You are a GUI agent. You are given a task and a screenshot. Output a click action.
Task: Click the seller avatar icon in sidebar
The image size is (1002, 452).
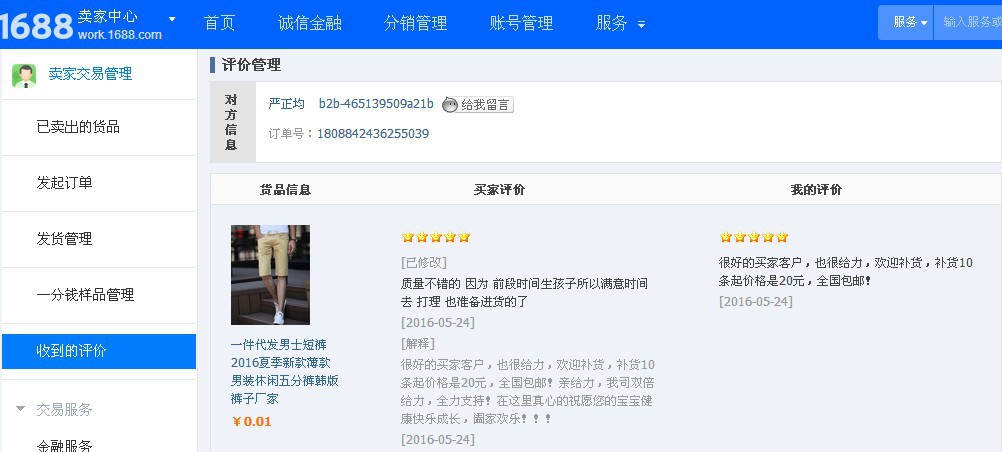(24, 75)
